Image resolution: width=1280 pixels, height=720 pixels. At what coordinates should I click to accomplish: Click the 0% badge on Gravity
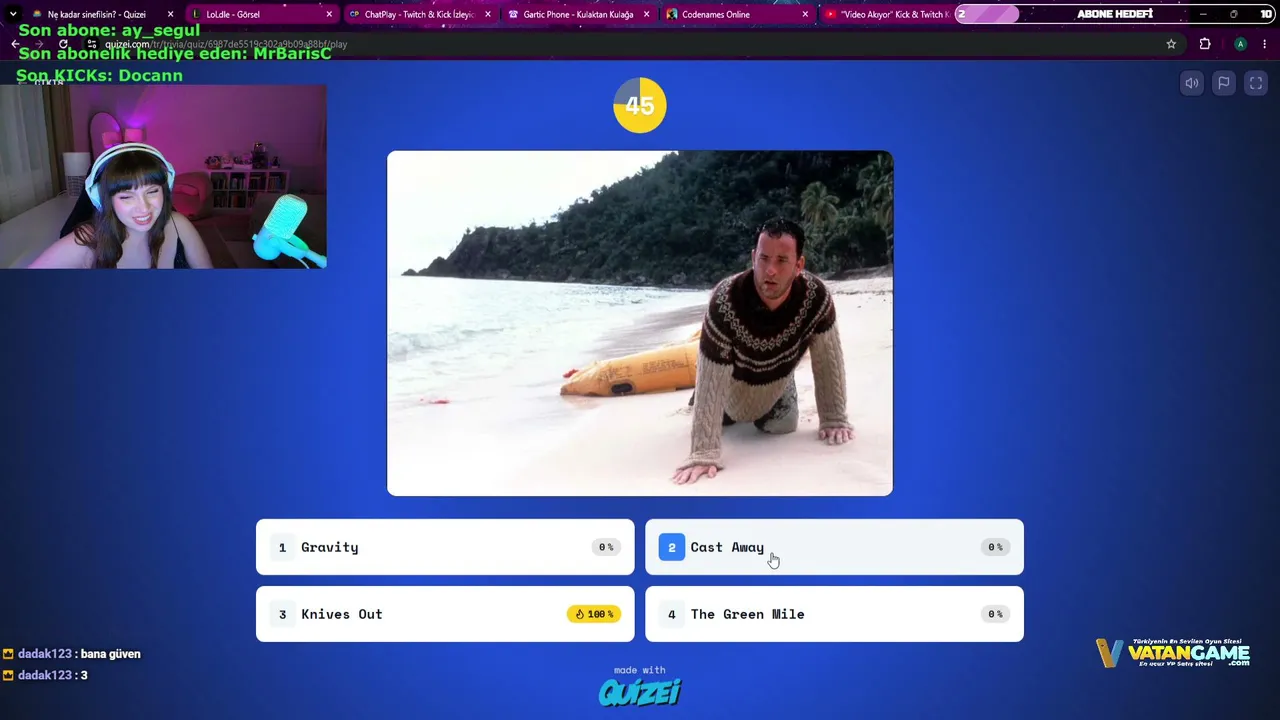[x=606, y=547]
